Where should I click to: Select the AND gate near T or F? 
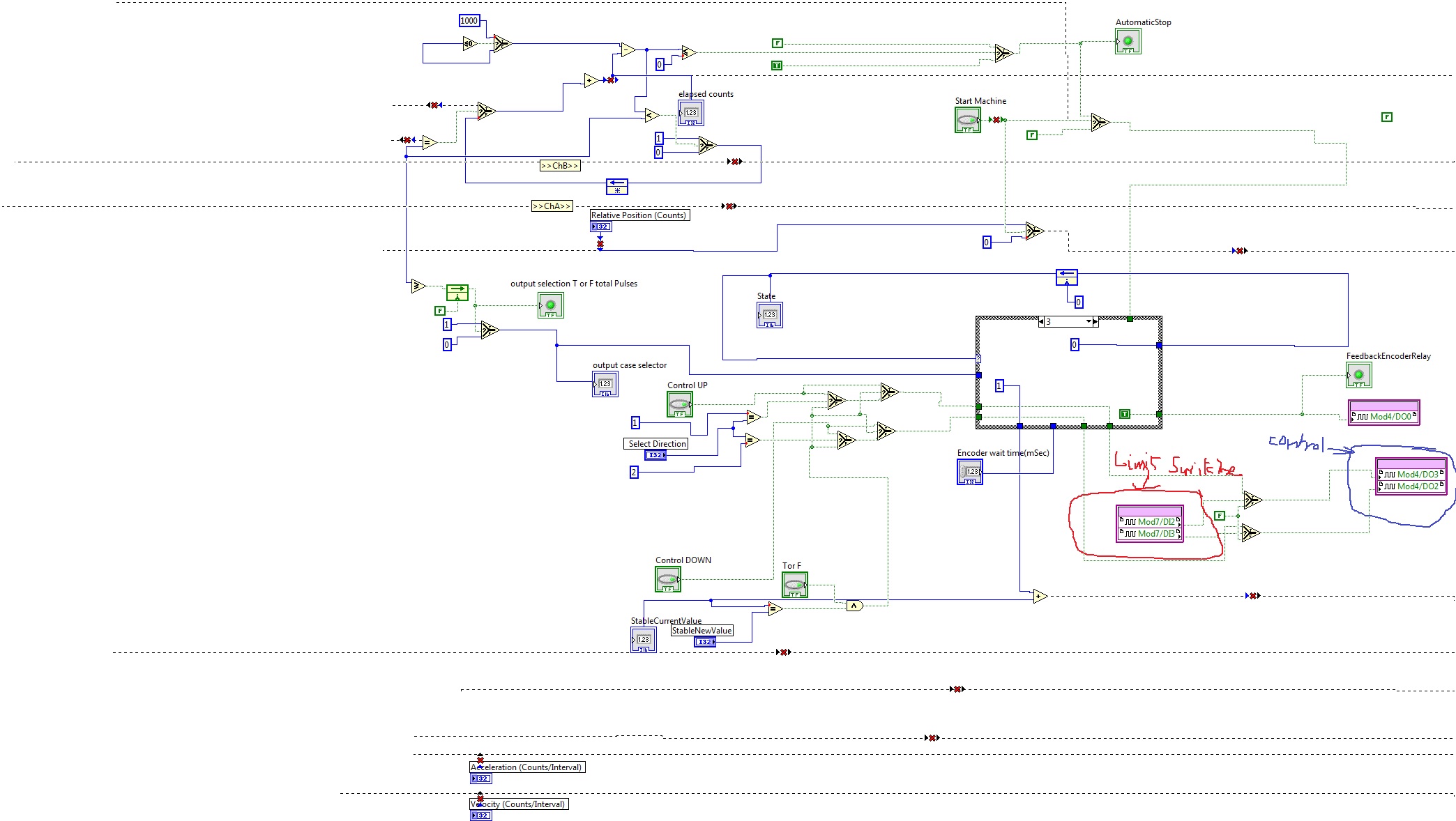point(854,606)
